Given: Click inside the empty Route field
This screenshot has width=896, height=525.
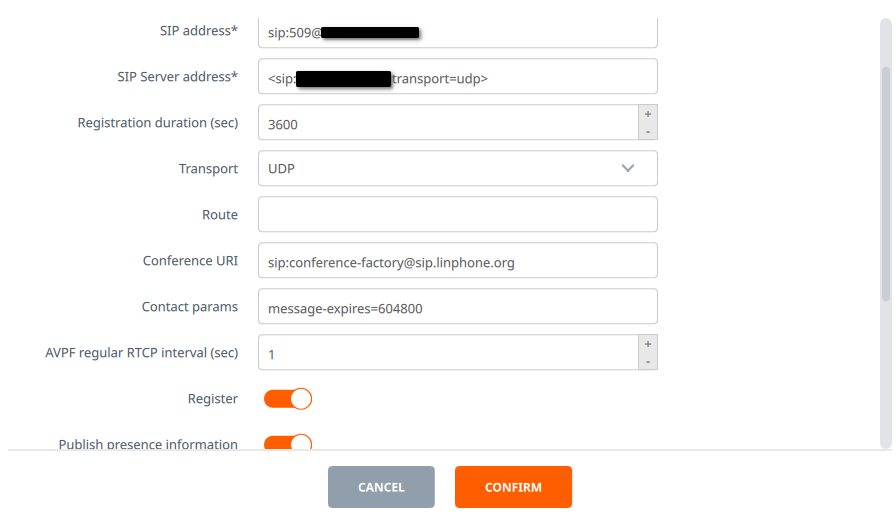Looking at the screenshot, I should (x=458, y=214).
